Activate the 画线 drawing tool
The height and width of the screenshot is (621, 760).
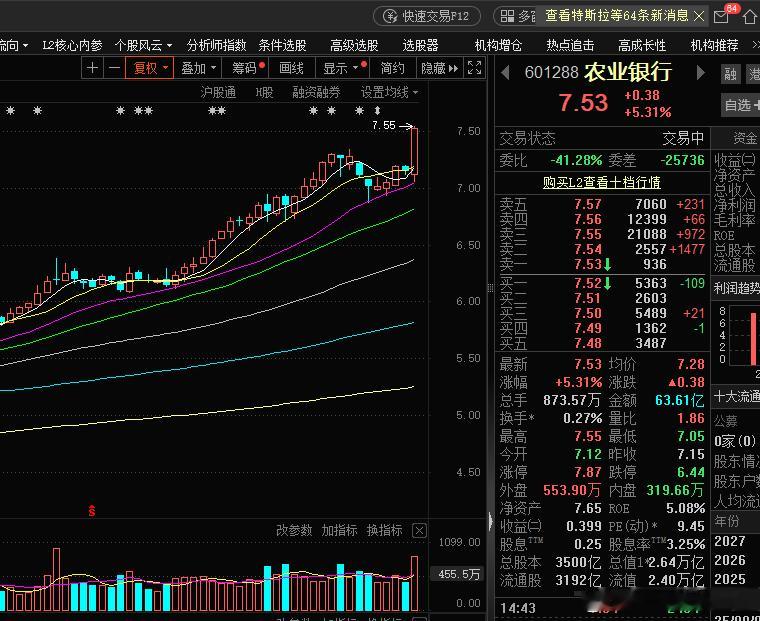click(x=292, y=68)
